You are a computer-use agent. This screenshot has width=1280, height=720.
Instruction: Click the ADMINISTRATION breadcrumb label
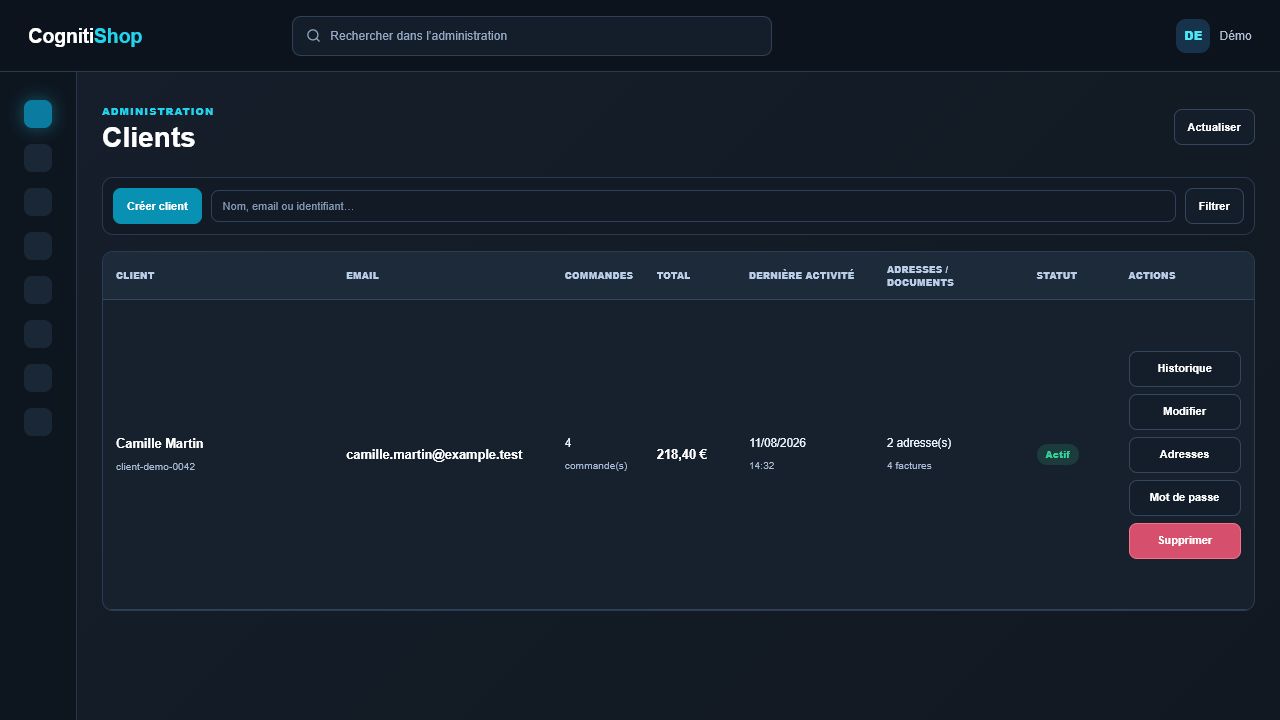tap(158, 112)
